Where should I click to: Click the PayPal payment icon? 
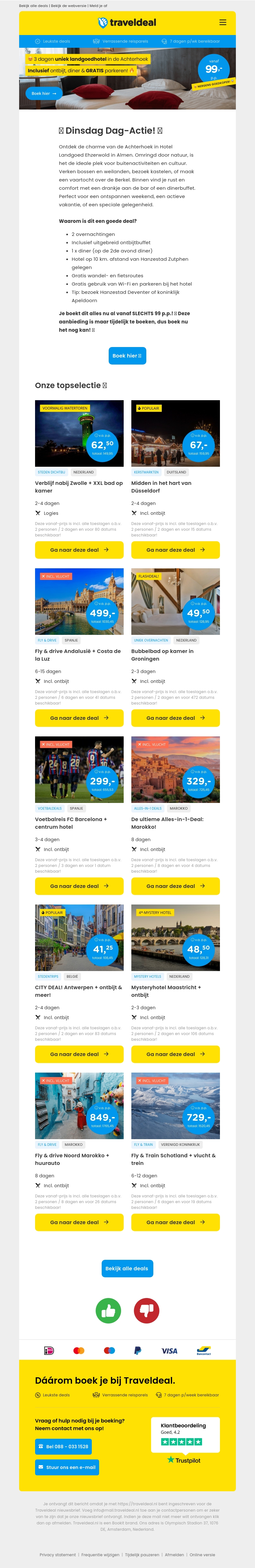tap(137, 1350)
